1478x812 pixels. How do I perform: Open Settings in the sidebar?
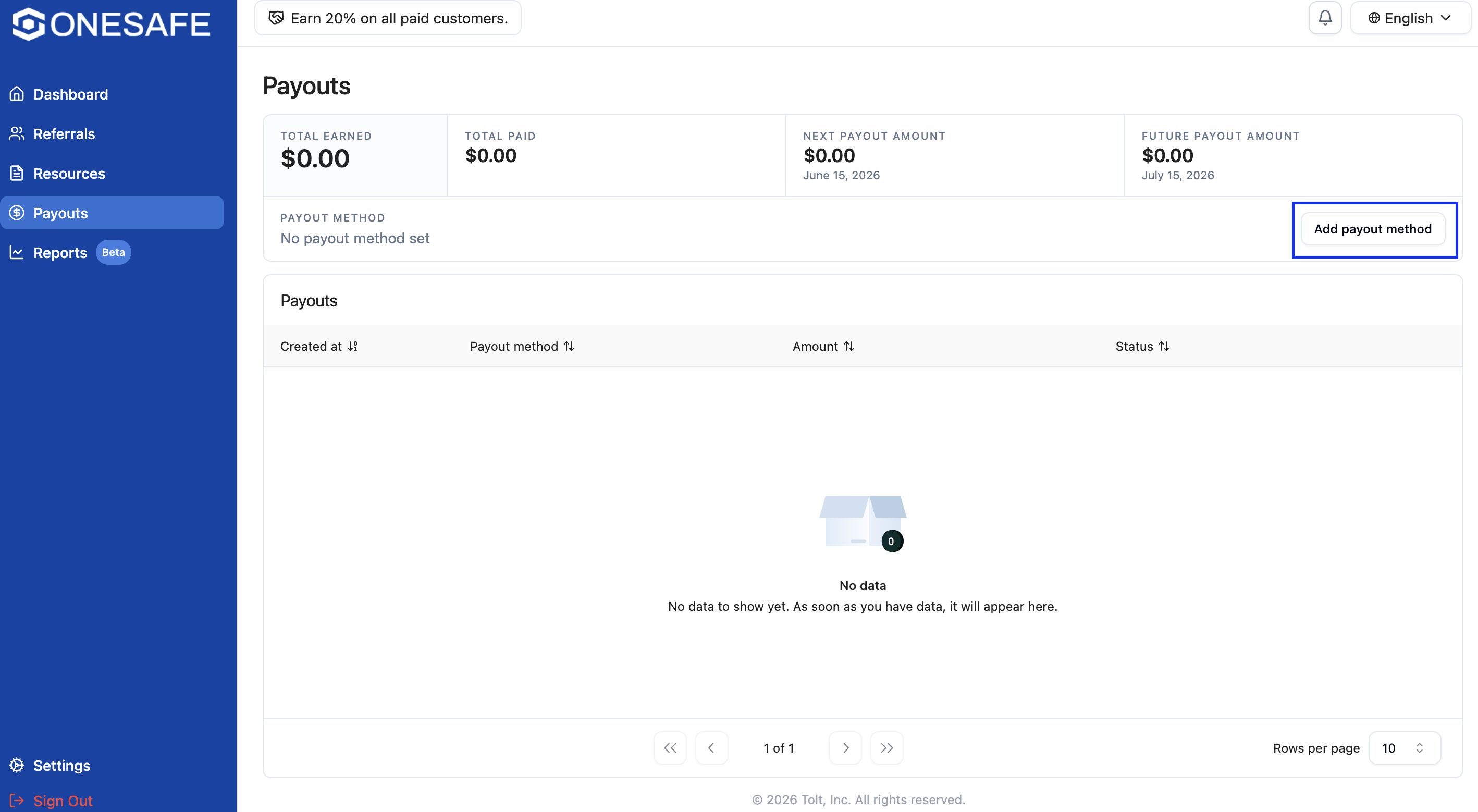coord(112,765)
